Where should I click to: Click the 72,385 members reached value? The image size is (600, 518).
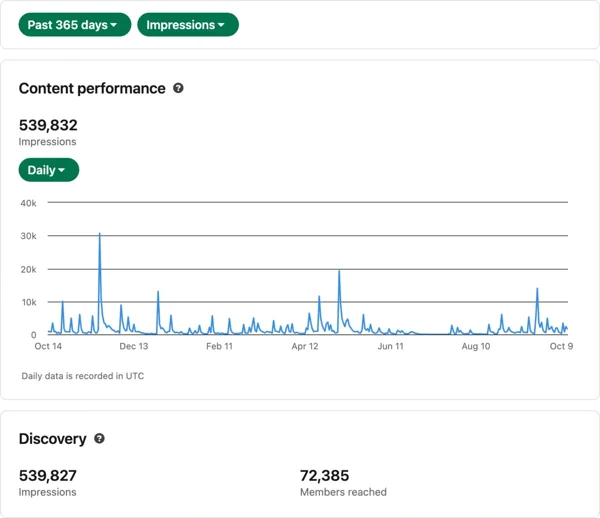point(324,476)
